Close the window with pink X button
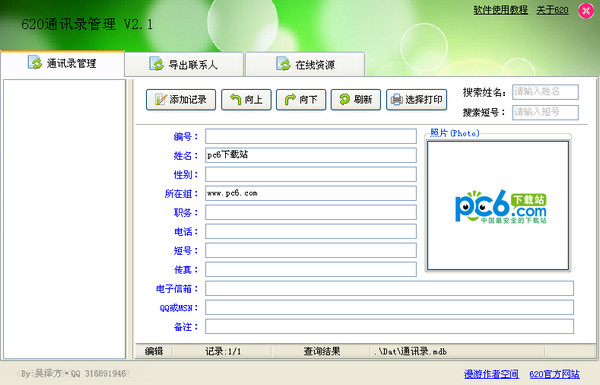600x385 pixels. (x=586, y=11)
